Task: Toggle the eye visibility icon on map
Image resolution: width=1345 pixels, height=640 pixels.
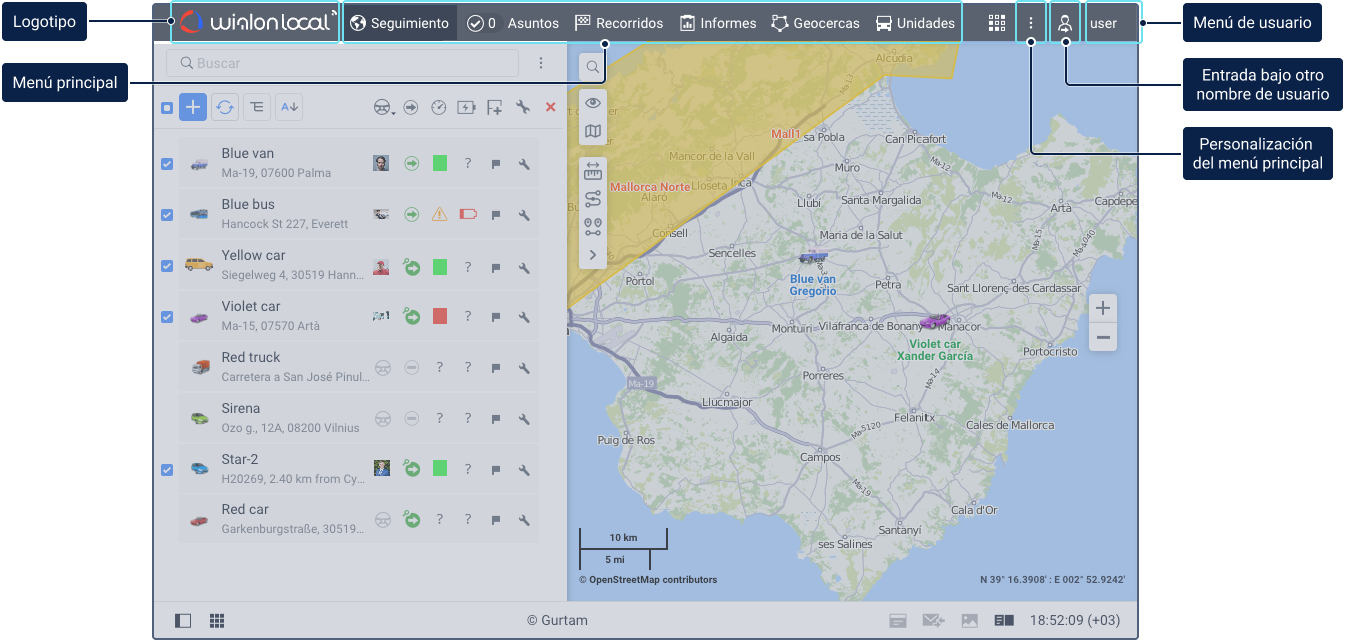Action: tap(593, 103)
